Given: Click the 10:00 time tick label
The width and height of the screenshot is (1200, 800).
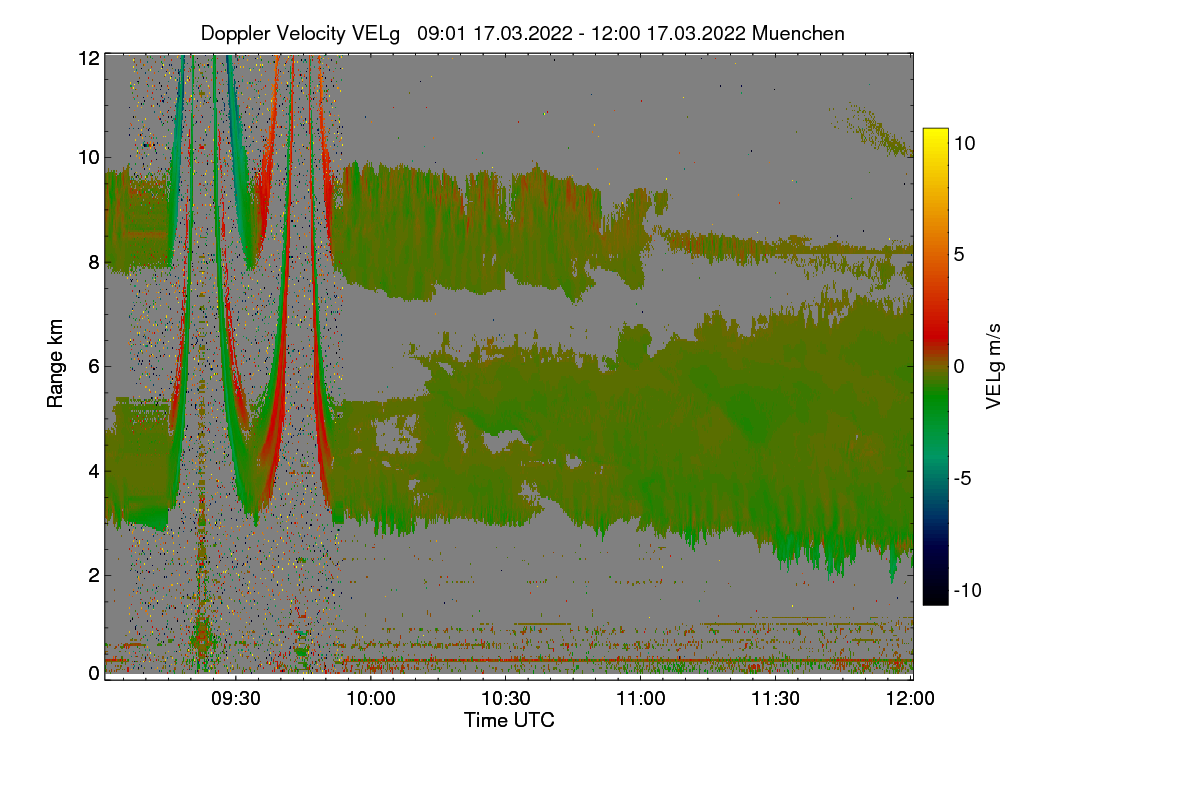Looking at the screenshot, I should [372, 699].
